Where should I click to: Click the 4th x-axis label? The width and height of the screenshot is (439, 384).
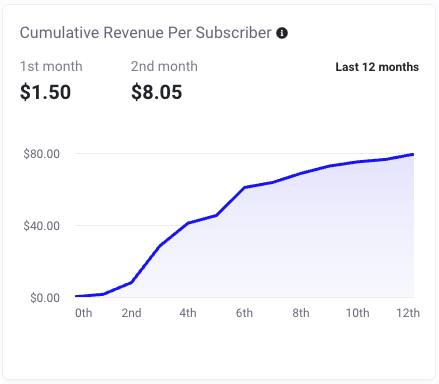coord(188,313)
